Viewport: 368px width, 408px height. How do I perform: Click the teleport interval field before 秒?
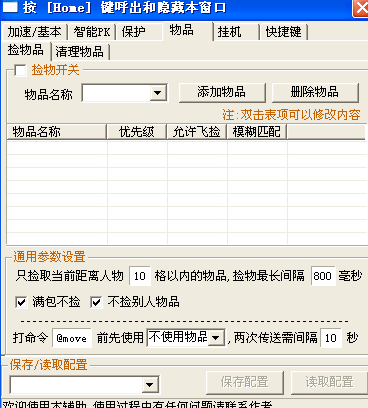tap(331, 338)
